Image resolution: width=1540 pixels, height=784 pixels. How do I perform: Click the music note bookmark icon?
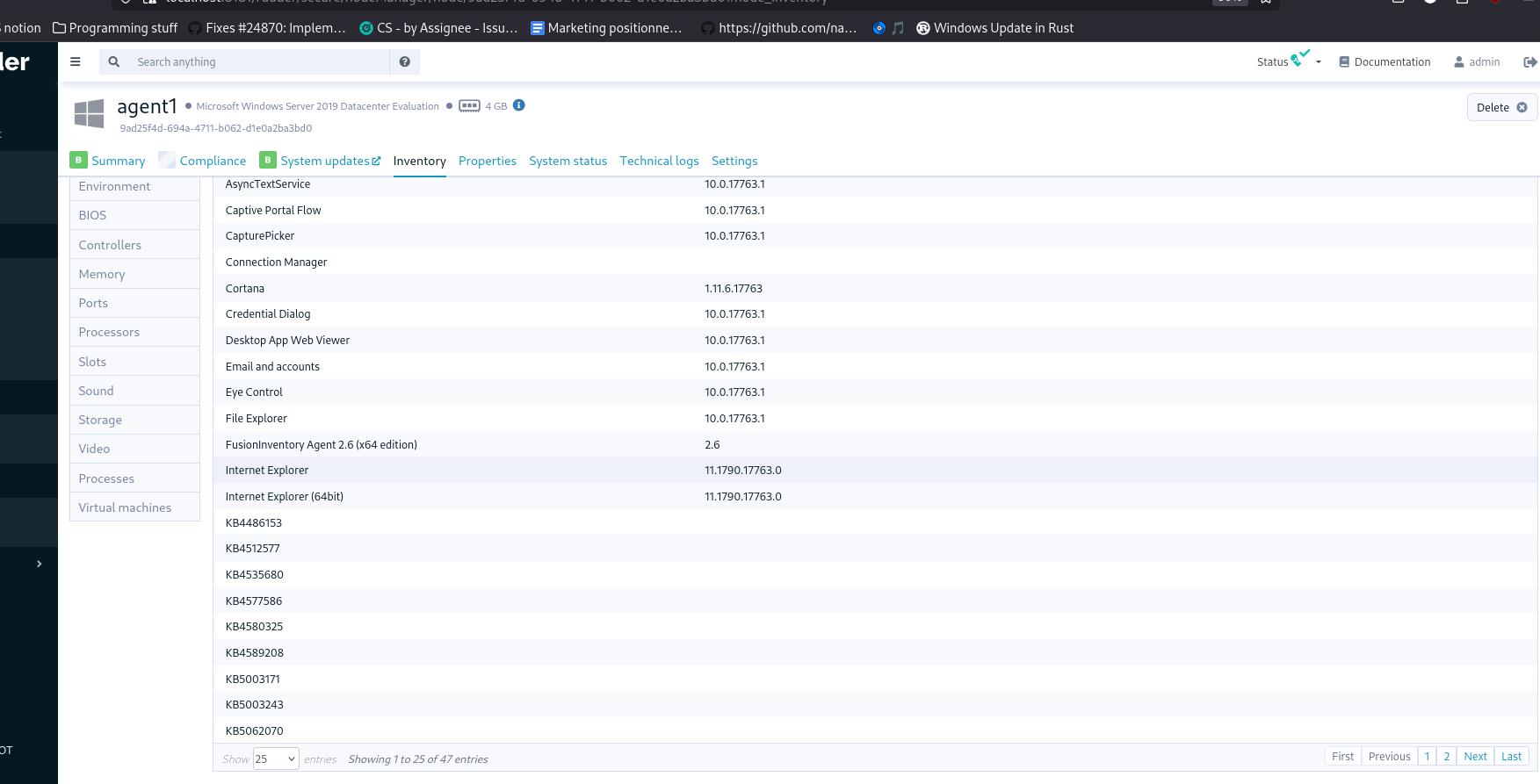point(898,28)
